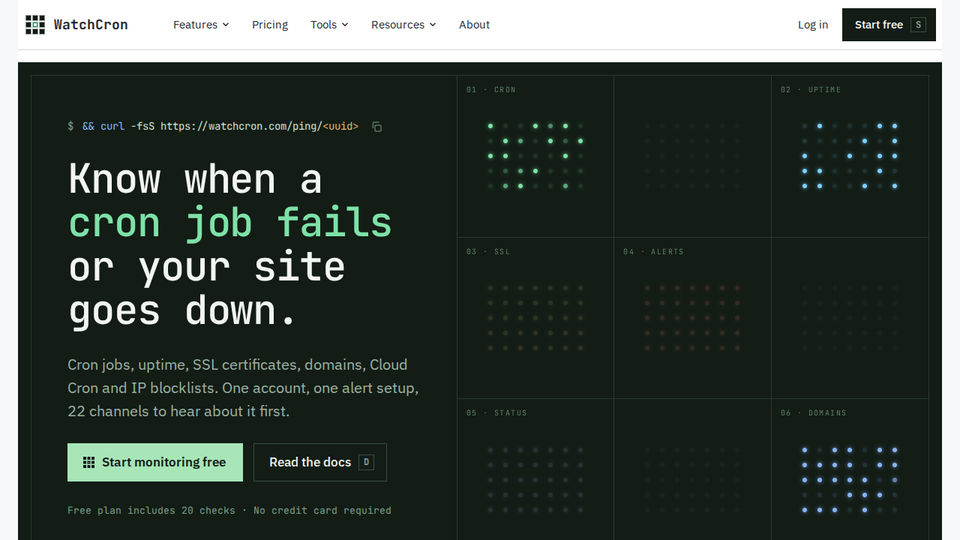Click the 'cron job fails' headline text
The width and height of the screenshot is (960, 540).
coord(230,223)
